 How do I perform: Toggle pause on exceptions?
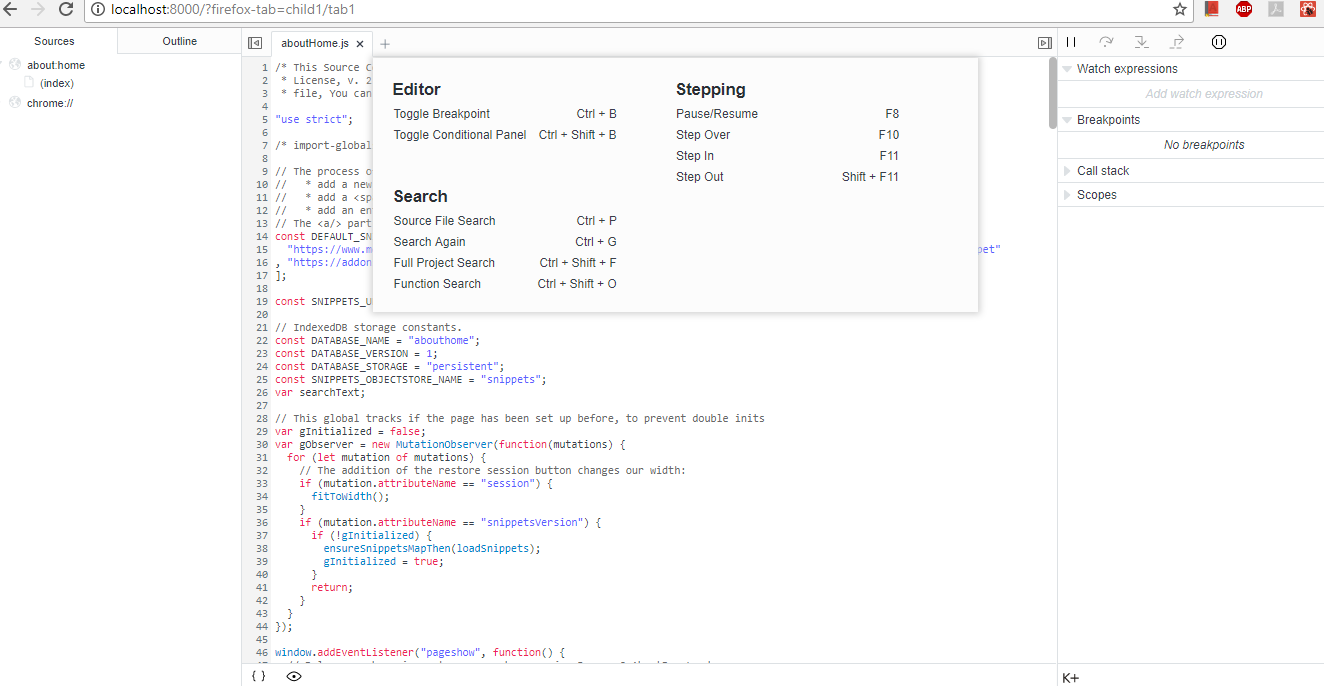(x=1218, y=42)
